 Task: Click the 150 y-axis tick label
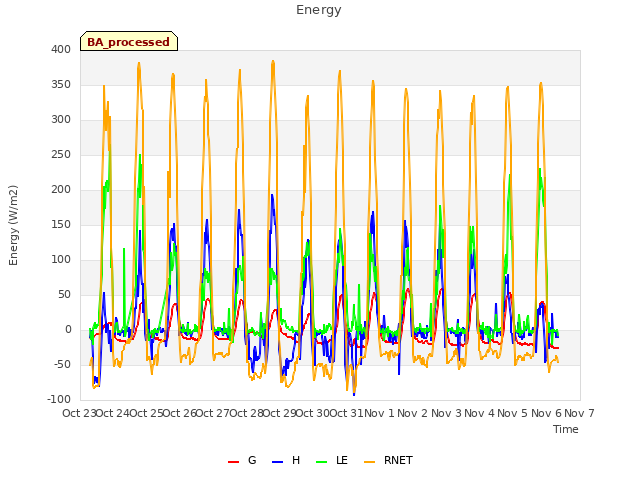(61, 224)
